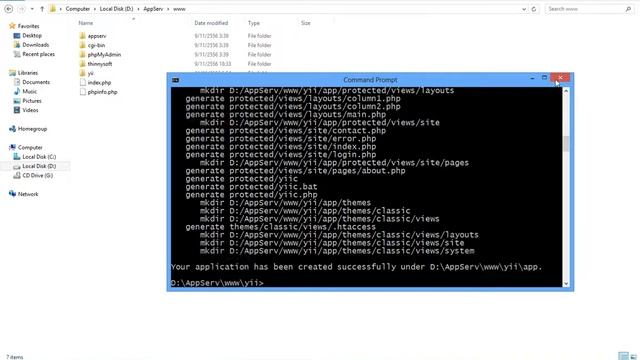Click the phpinfo.php file name
The image size is (640, 360).
(x=102, y=92)
